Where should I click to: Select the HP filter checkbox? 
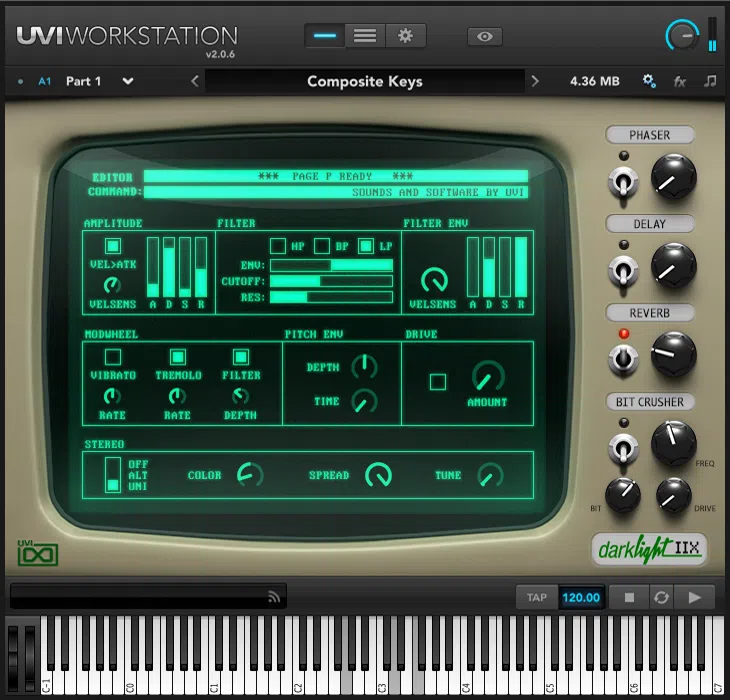278,246
